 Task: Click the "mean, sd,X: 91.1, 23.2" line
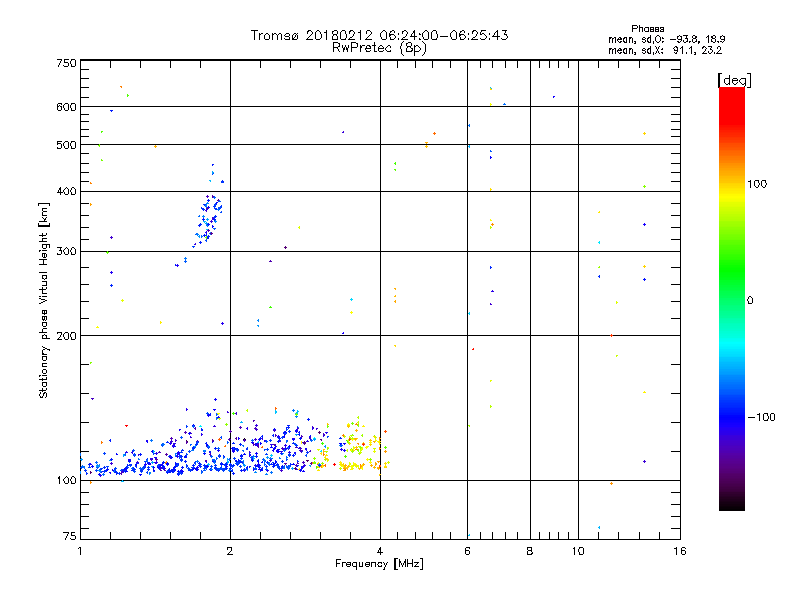click(665, 51)
